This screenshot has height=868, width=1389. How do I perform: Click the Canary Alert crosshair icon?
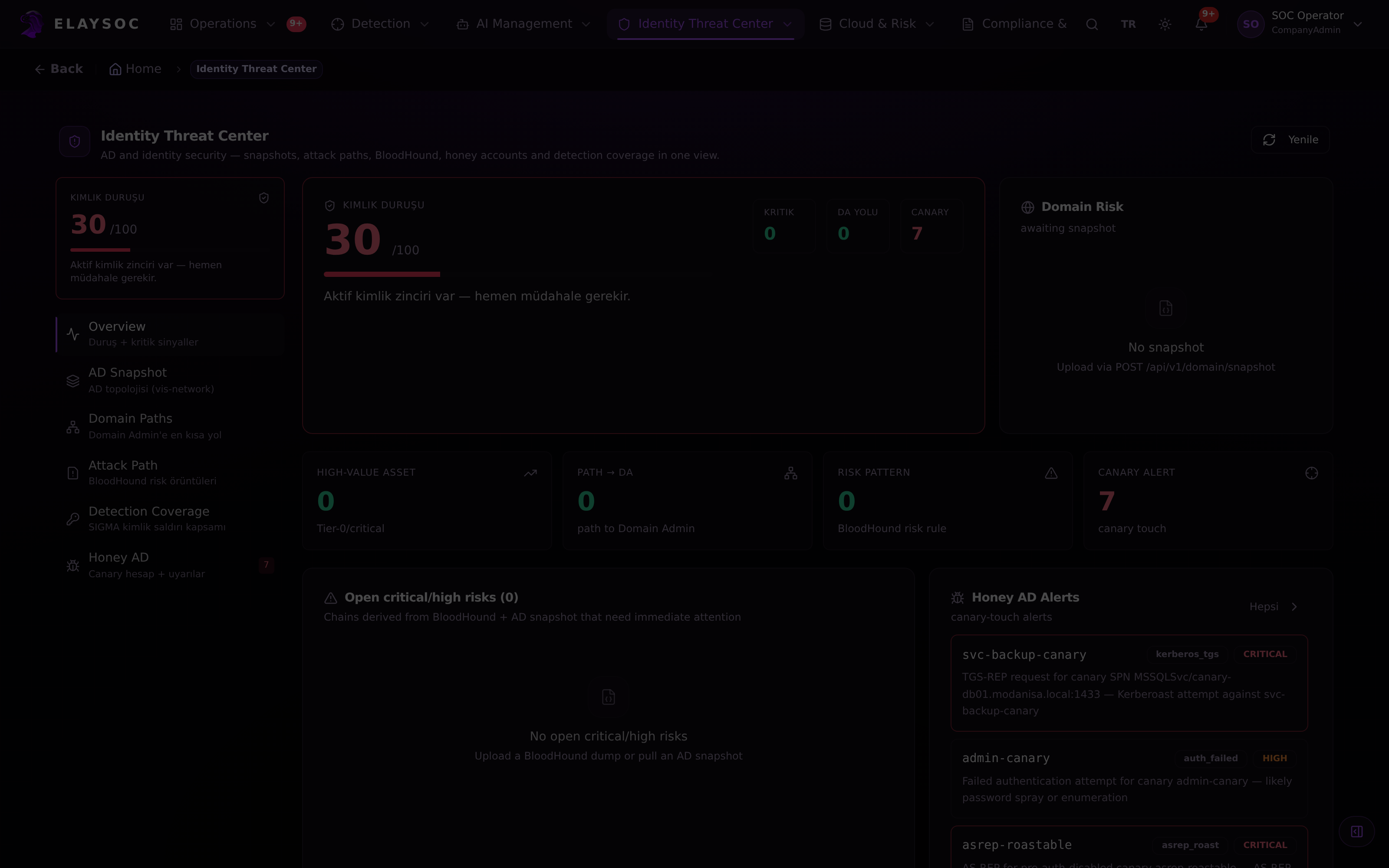click(1311, 473)
